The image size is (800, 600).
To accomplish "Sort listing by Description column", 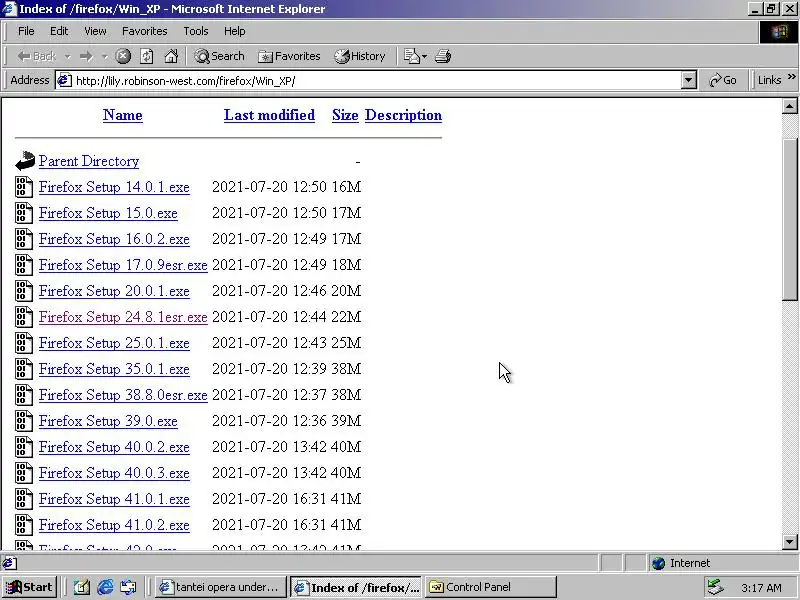I will [x=403, y=115].
